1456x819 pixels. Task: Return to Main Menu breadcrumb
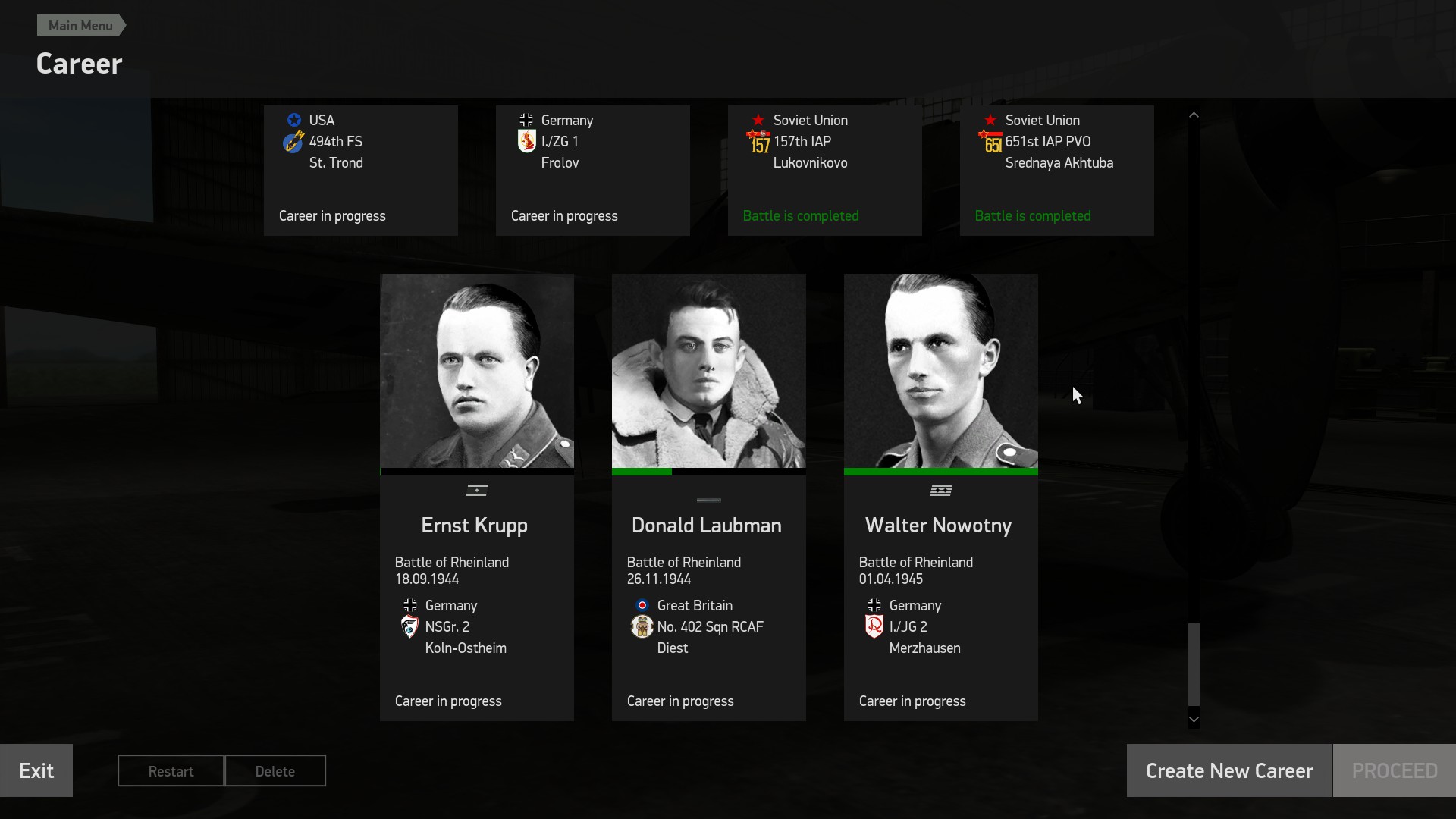(81, 25)
